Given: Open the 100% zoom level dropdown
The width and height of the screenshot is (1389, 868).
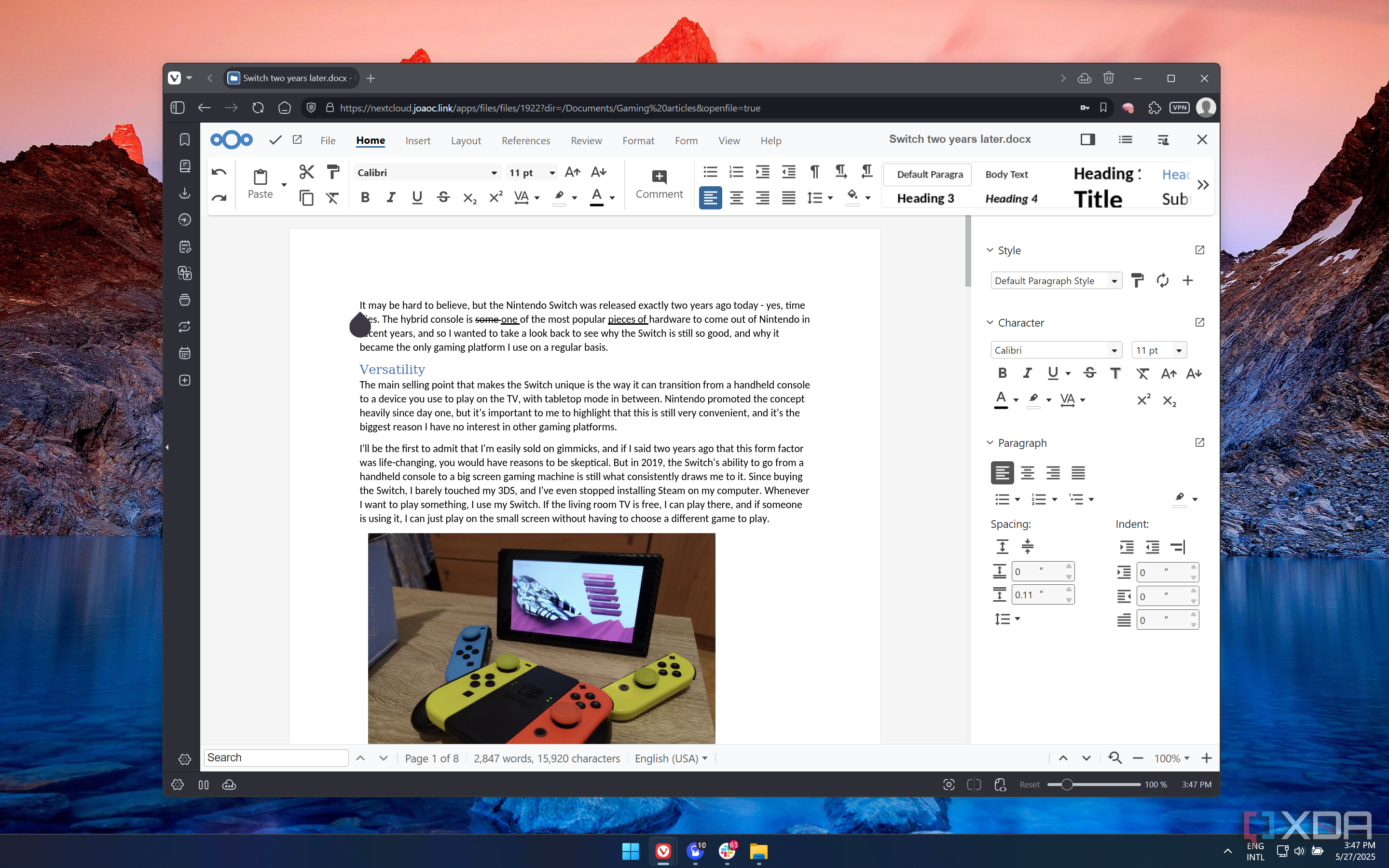Looking at the screenshot, I should tap(1171, 758).
